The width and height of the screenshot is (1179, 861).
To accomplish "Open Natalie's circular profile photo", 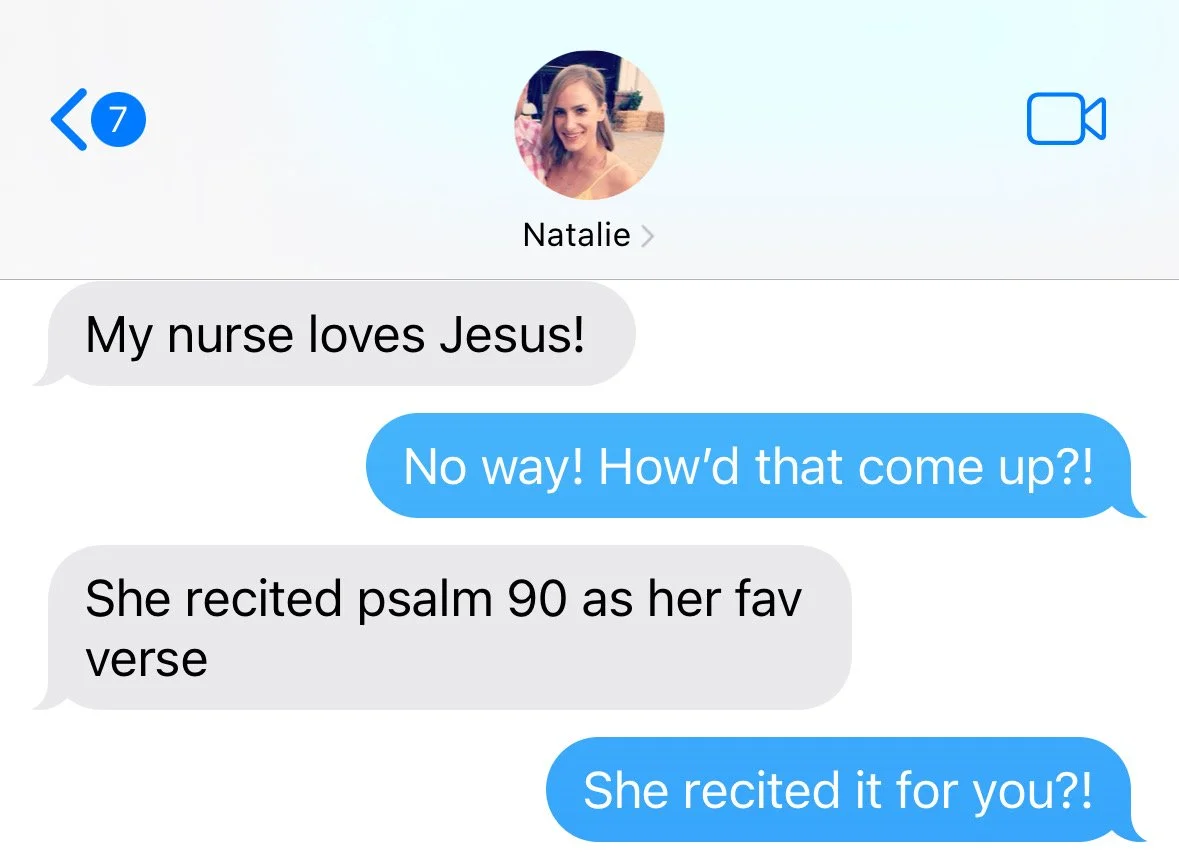I will pyautogui.click(x=589, y=125).
